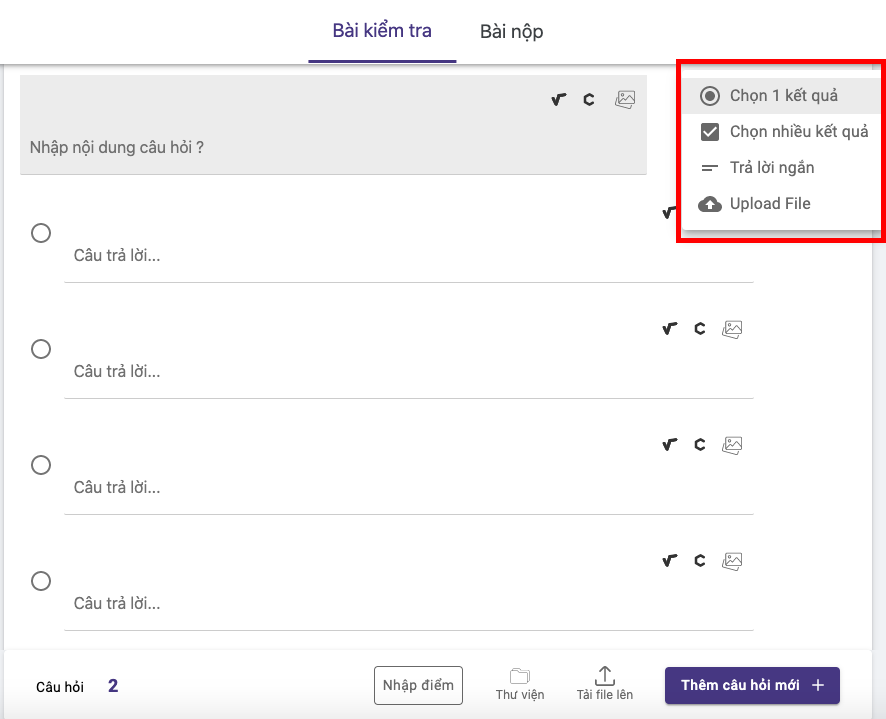
Task: Add an image to the question content
Action: (x=624, y=98)
